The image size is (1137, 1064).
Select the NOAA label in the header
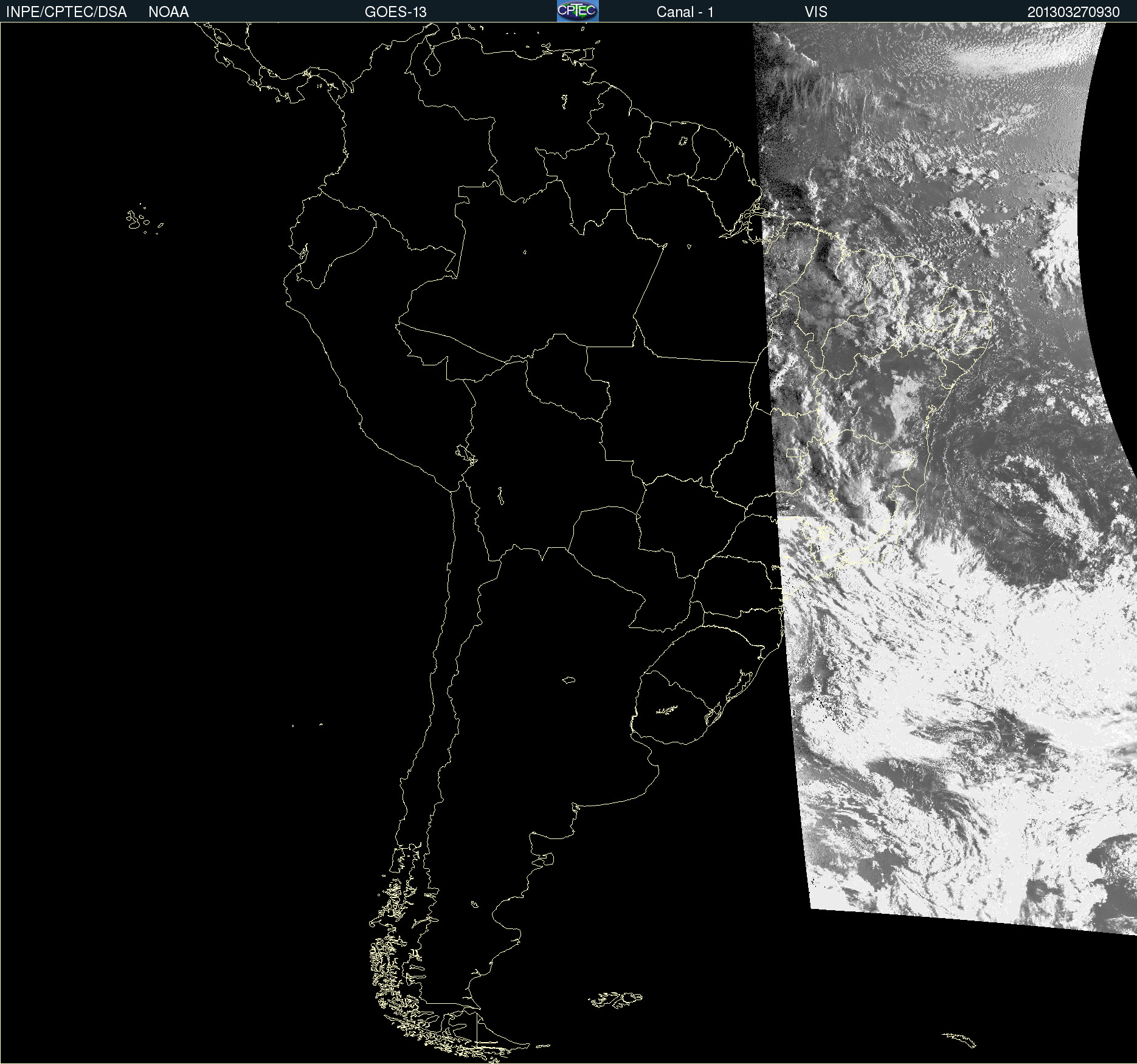point(168,12)
